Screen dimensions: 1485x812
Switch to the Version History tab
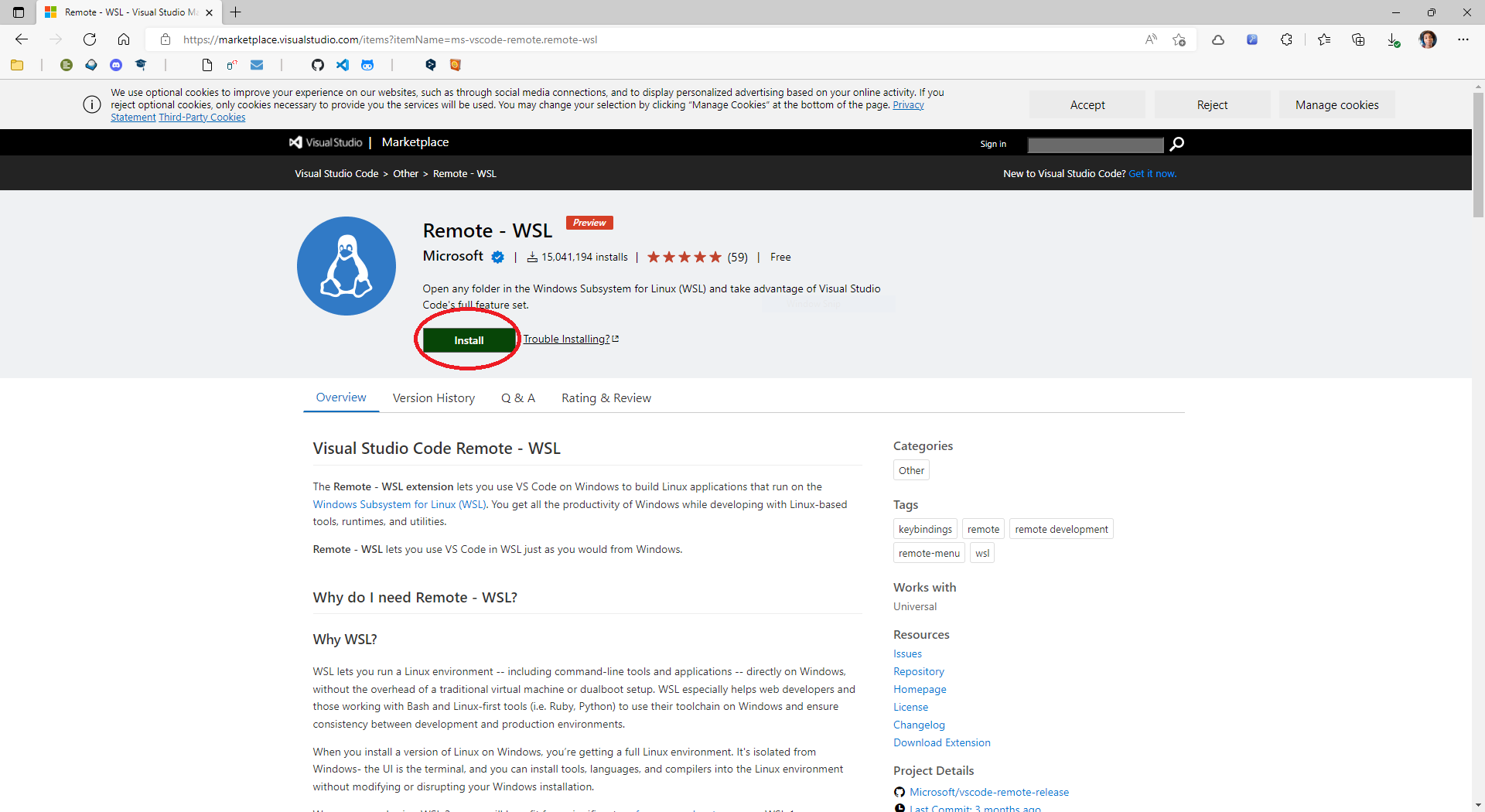coord(434,397)
